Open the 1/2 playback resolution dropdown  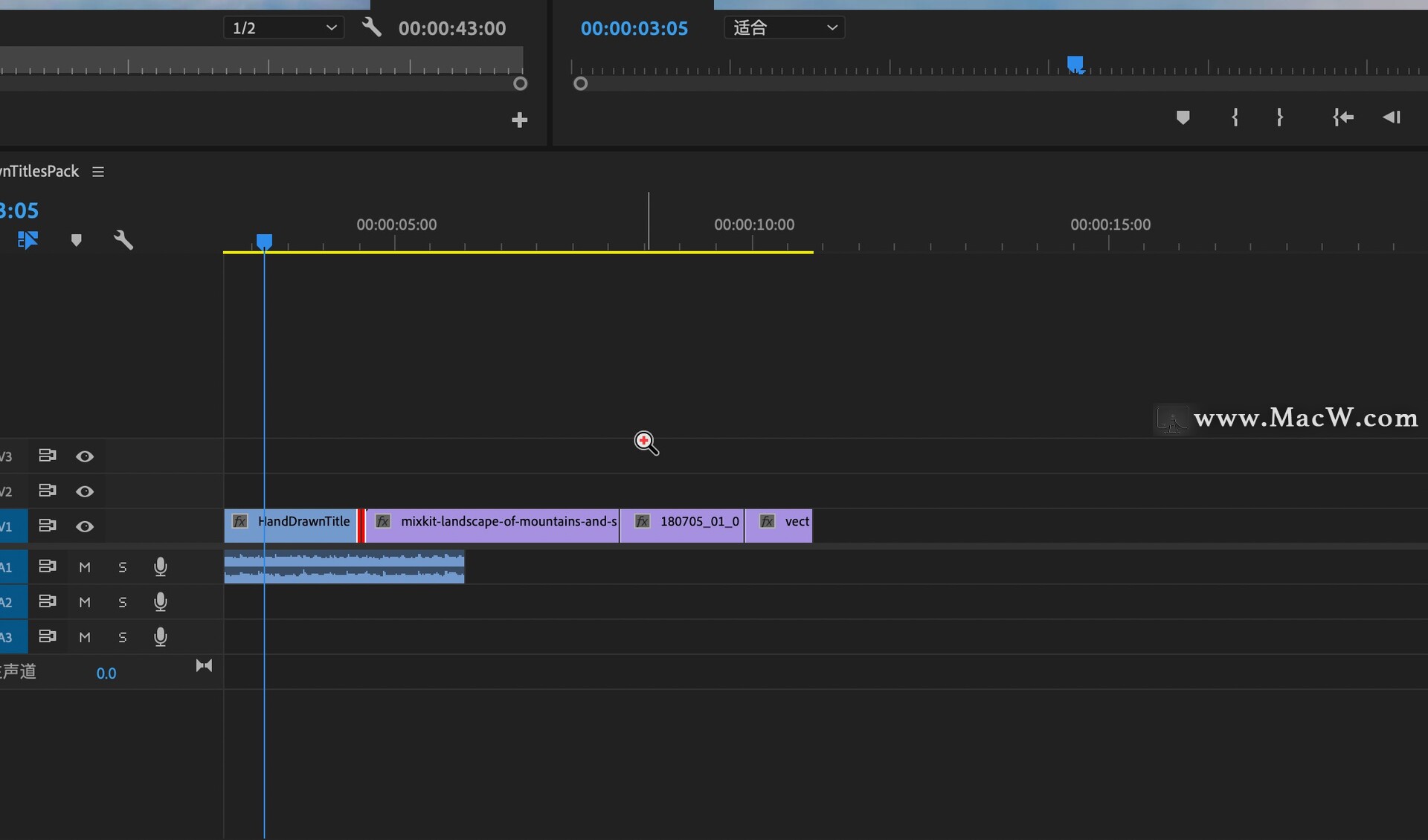click(283, 28)
